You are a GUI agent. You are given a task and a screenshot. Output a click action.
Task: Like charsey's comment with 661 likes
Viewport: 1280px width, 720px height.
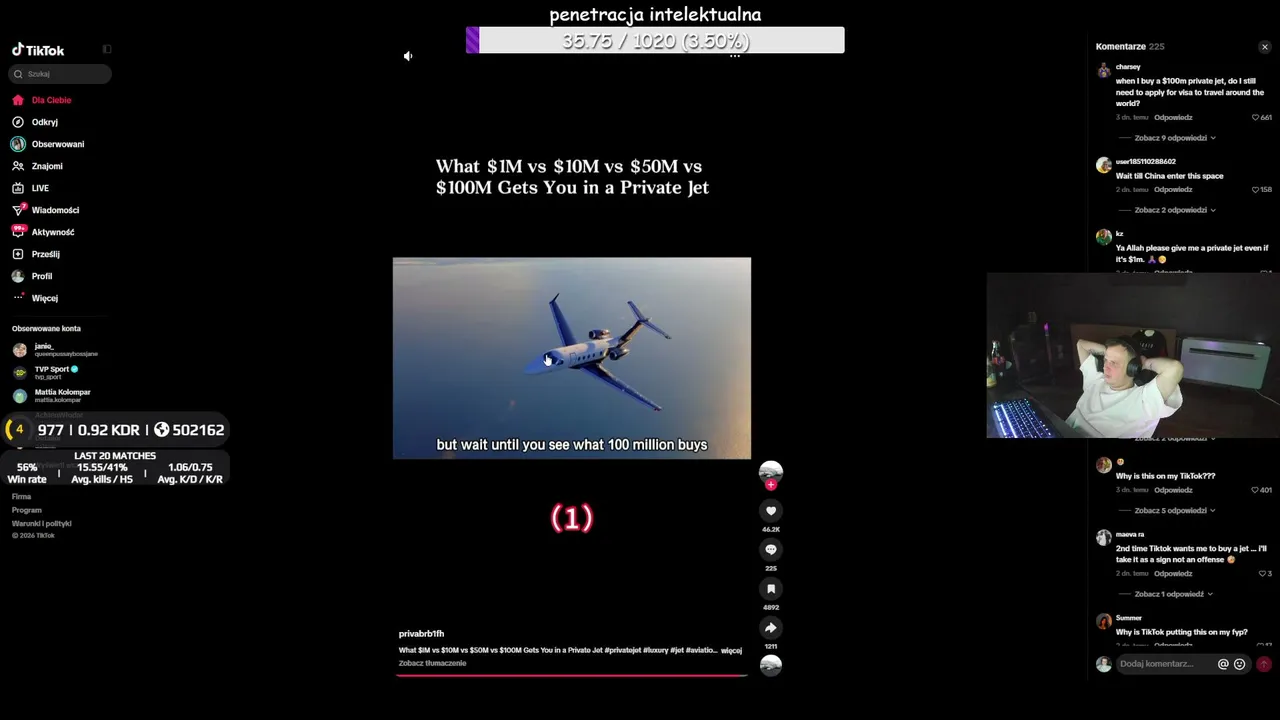point(1256,117)
